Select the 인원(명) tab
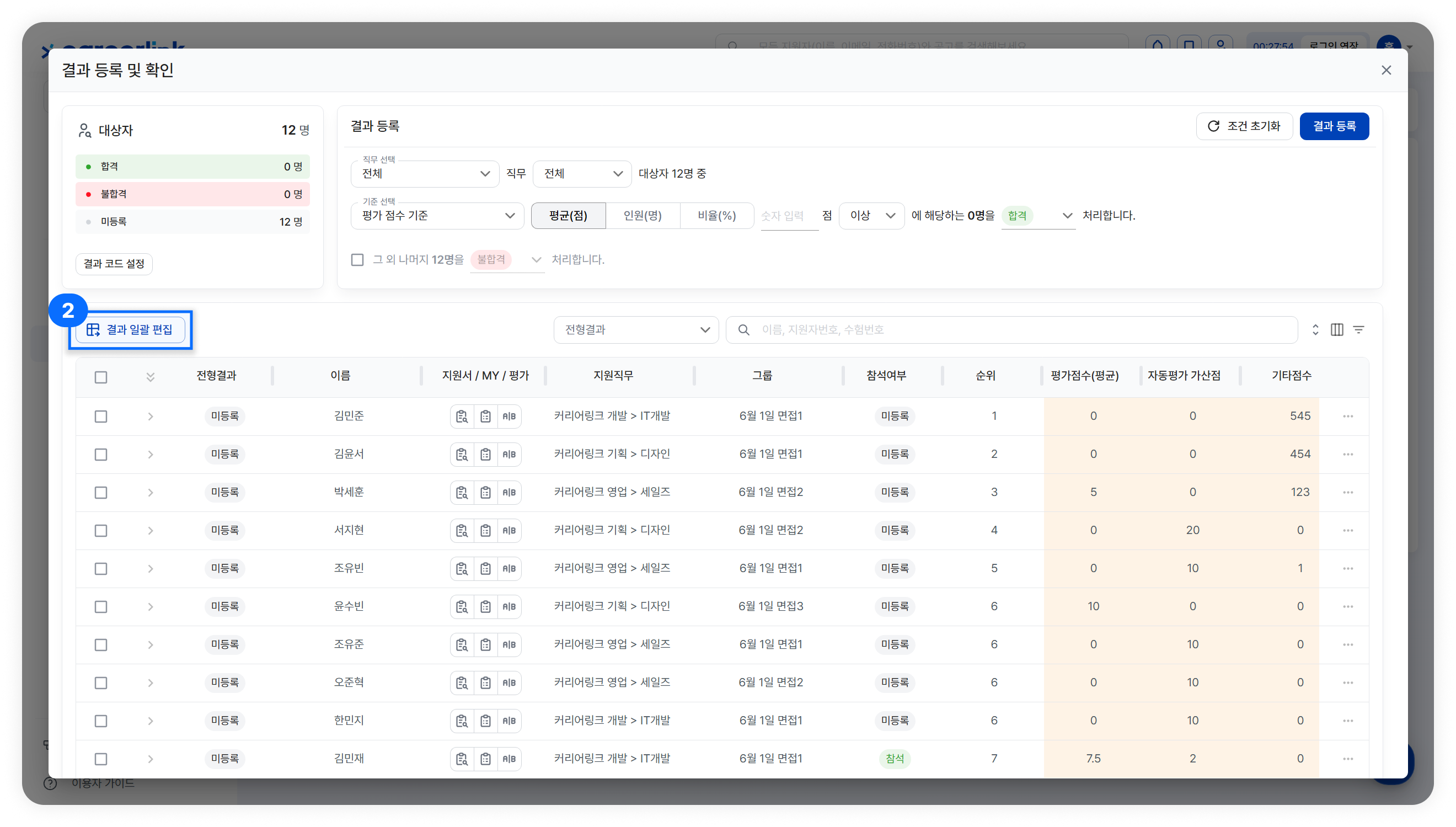The width and height of the screenshot is (1456, 827). click(x=643, y=216)
